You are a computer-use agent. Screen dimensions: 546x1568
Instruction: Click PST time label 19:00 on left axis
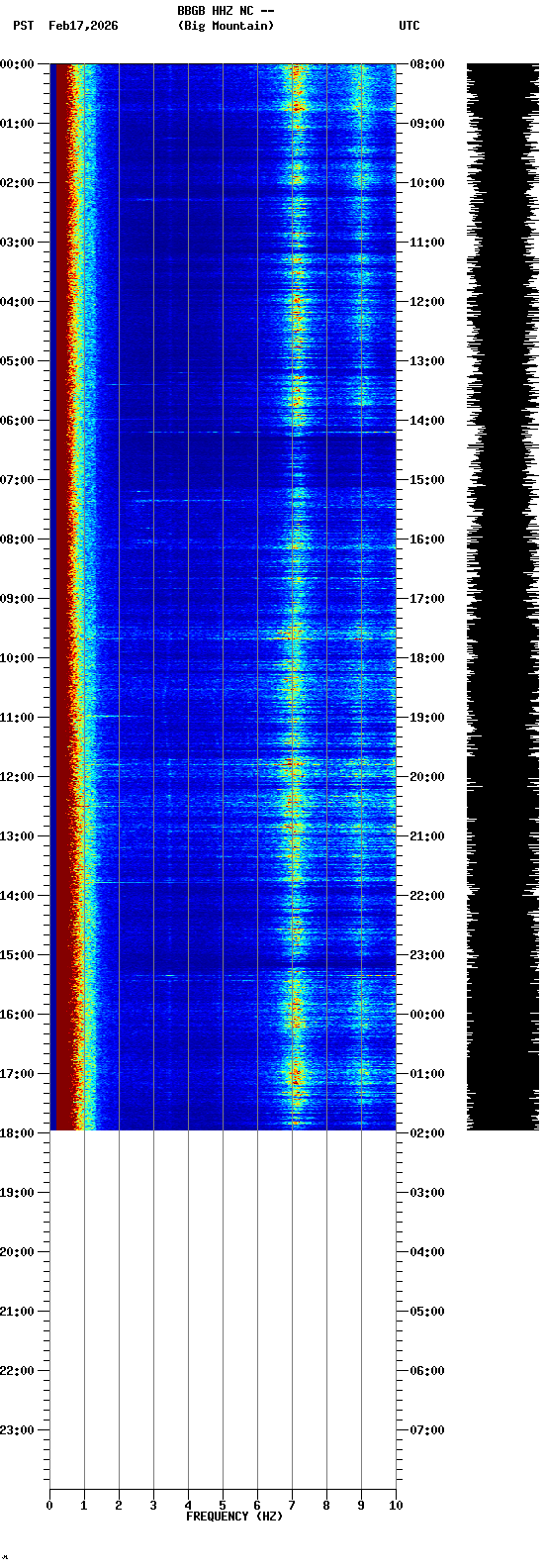(x=18, y=1193)
